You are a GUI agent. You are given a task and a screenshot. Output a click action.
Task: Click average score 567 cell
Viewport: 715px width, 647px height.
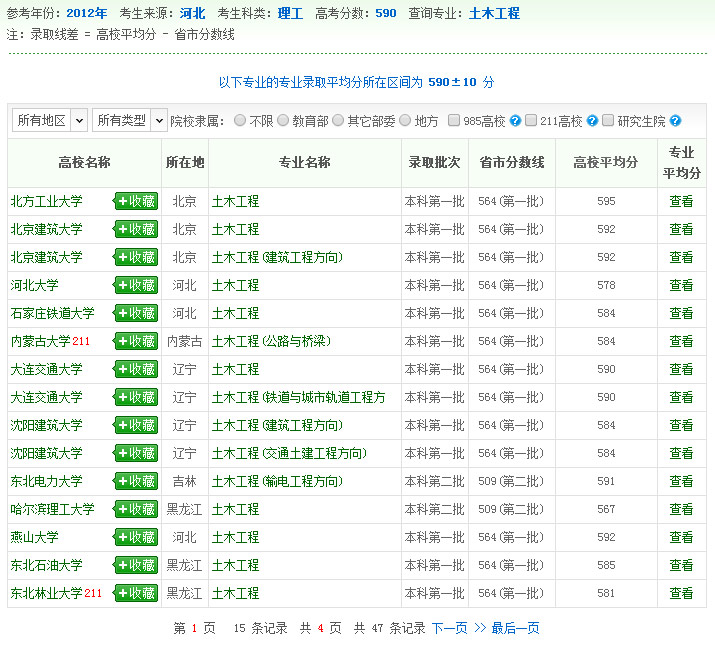606,509
